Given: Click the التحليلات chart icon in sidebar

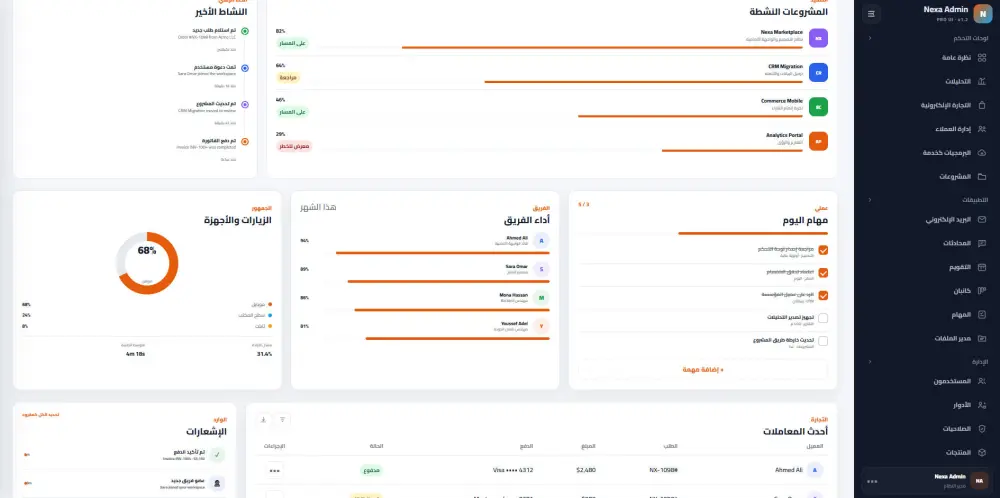Looking at the screenshot, I should point(982,81).
